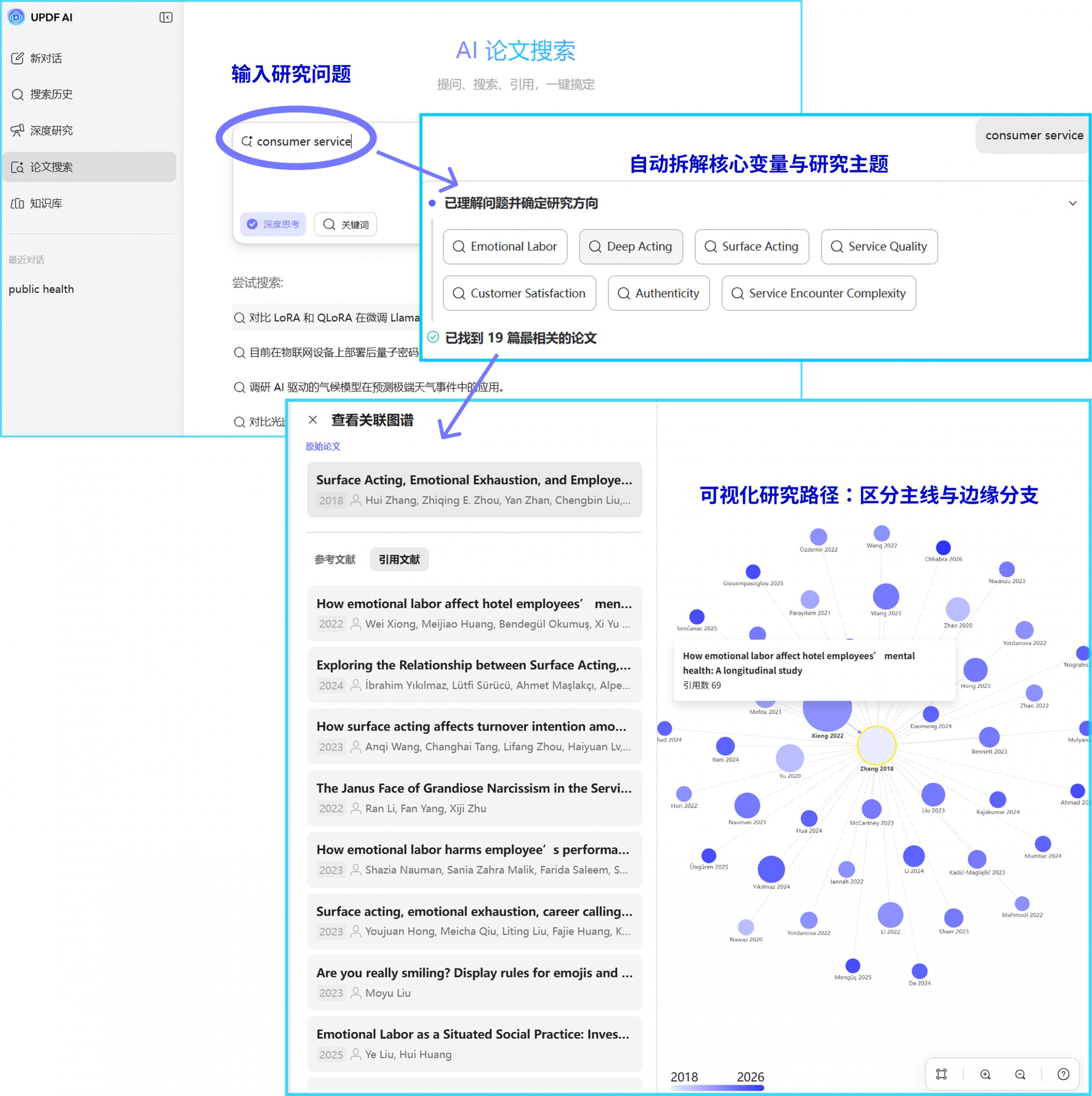Select the Liu 2023 graph node
The width and height of the screenshot is (1092, 1096).
point(933,794)
